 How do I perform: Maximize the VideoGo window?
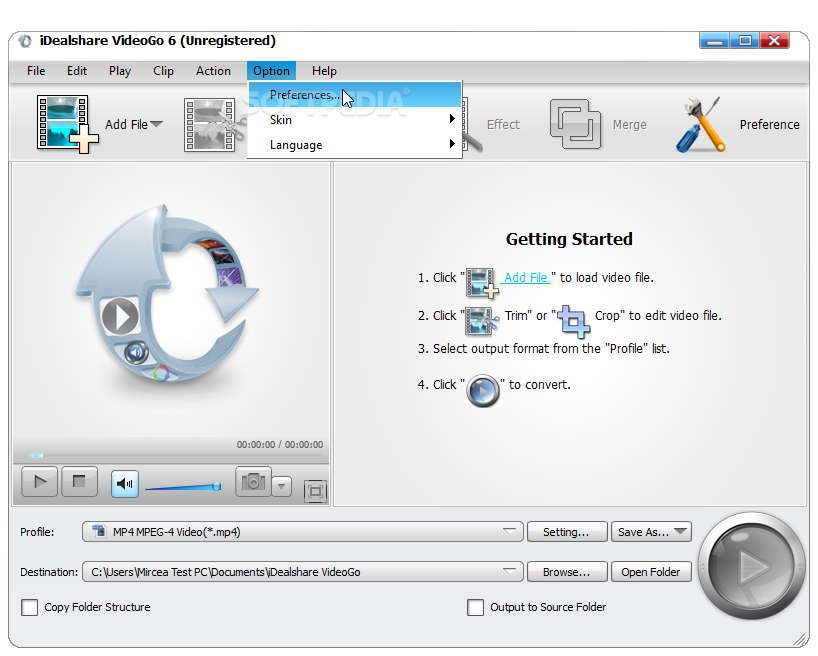745,41
